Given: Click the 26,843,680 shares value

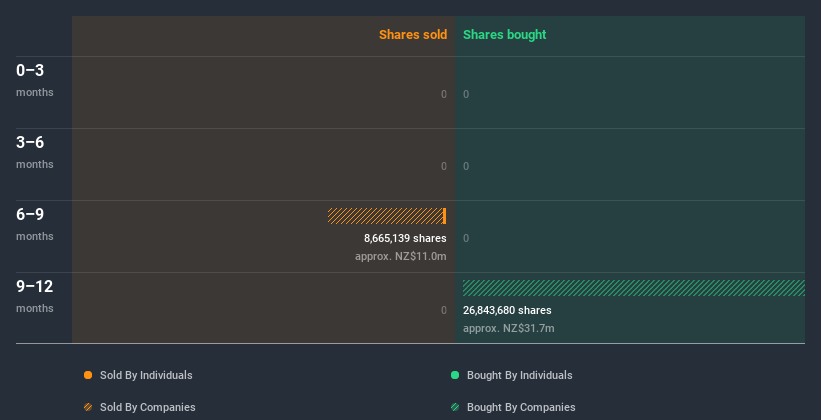Looking at the screenshot, I should pyautogui.click(x=507, y=310).
